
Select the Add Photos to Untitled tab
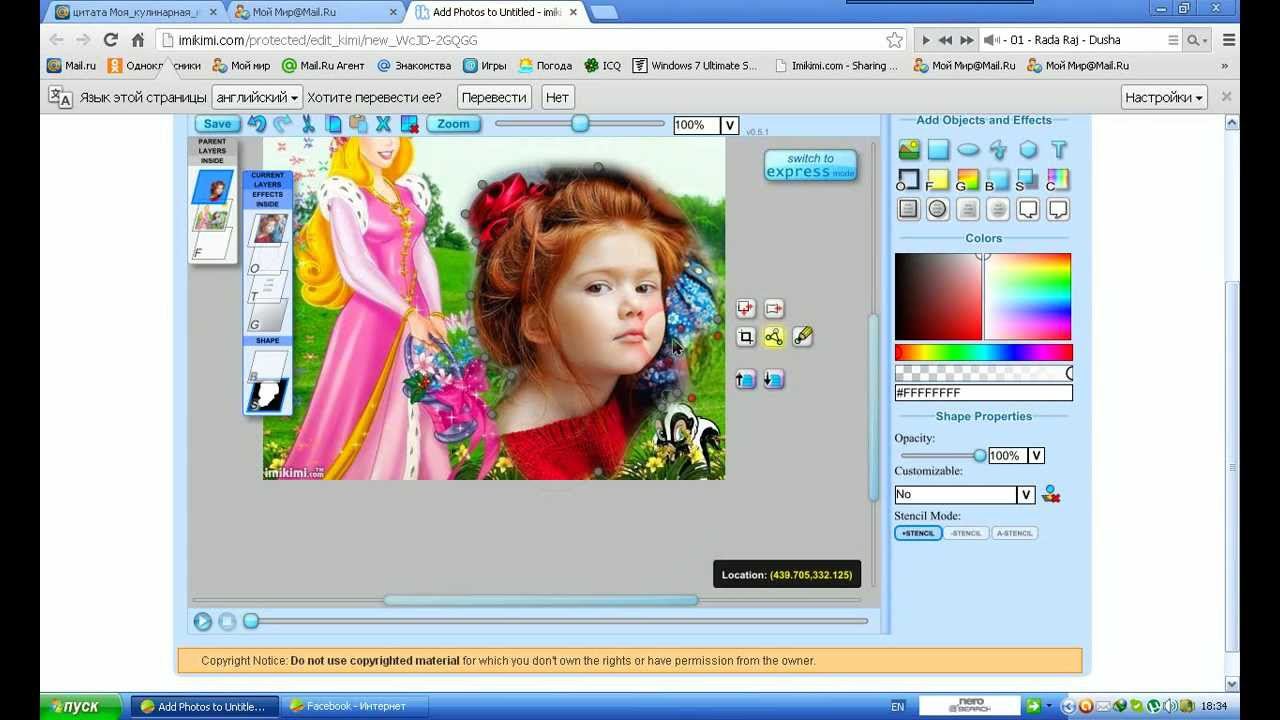(x=495, y=12)
